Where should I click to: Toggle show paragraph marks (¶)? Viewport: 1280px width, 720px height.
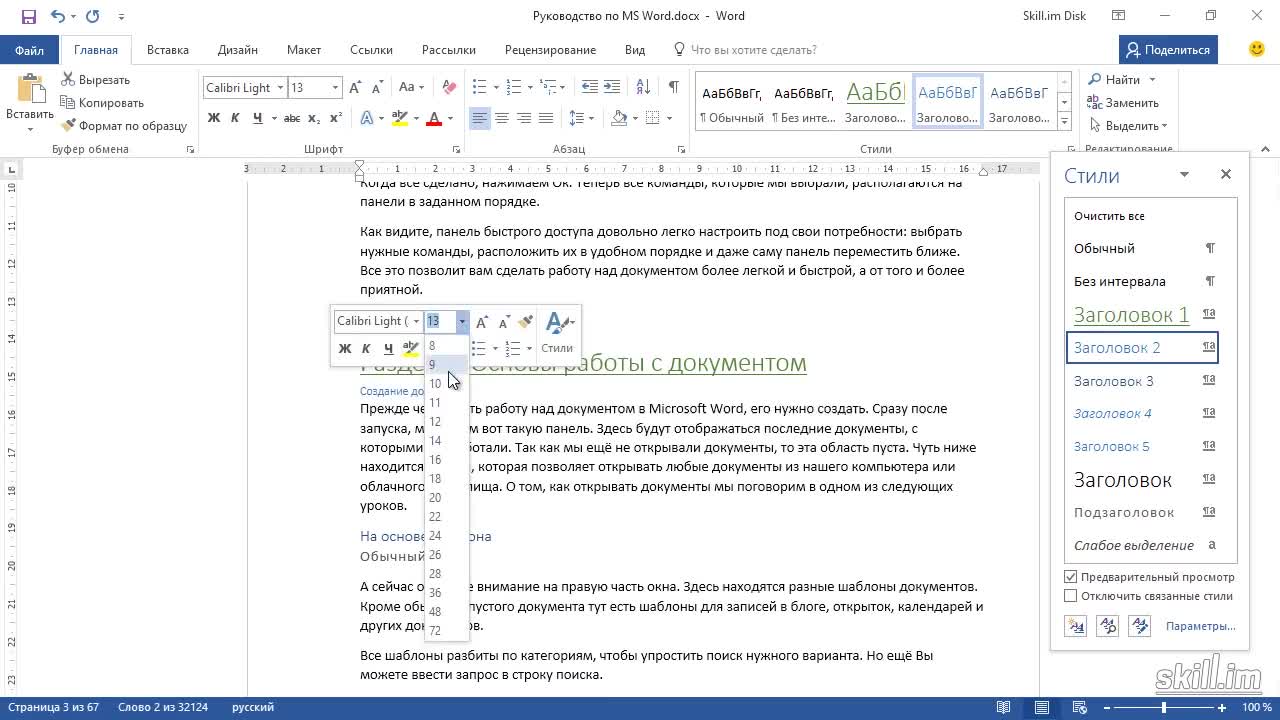674,88
